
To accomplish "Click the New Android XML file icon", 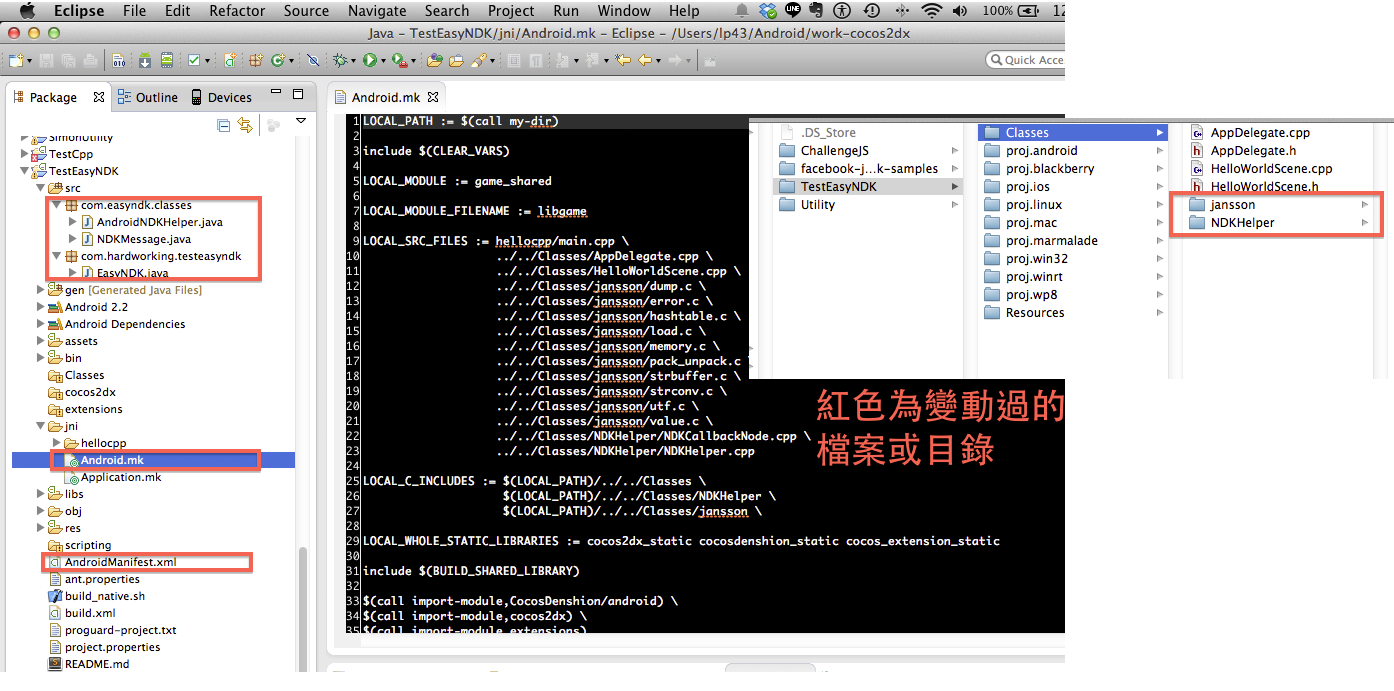I will tap(230, 61).
